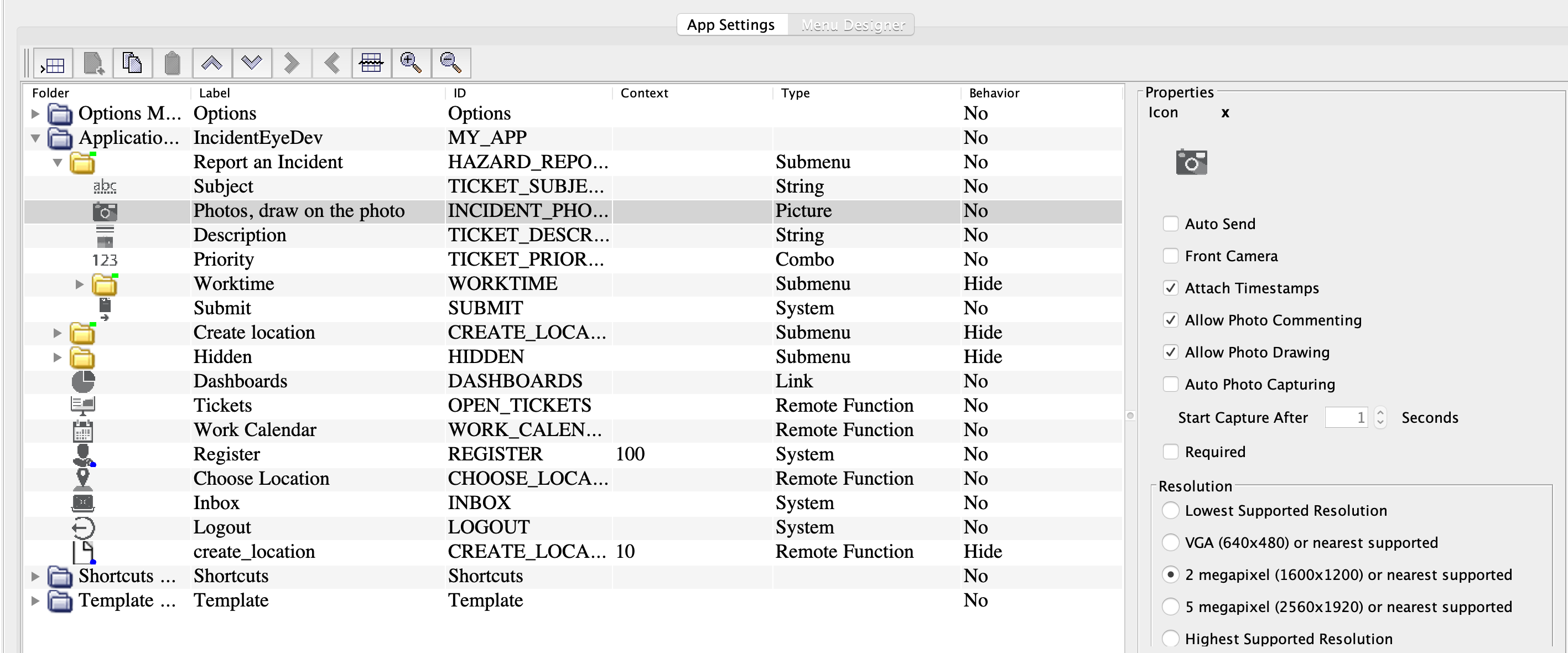Click the camera icon in Properties panel
1568x653 pixels.
[x=1191, y=163]
